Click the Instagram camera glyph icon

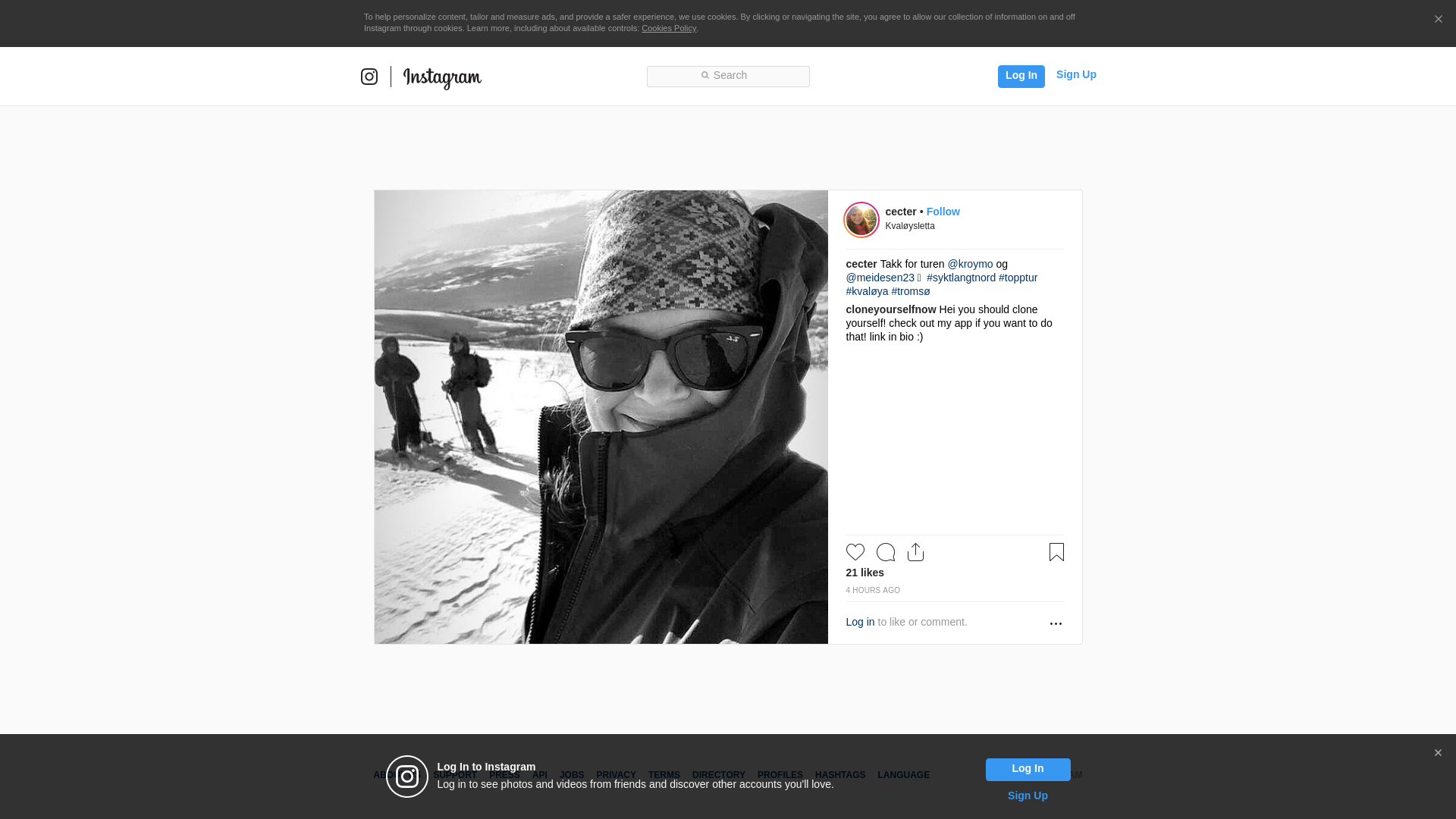[x=369, y=77]
